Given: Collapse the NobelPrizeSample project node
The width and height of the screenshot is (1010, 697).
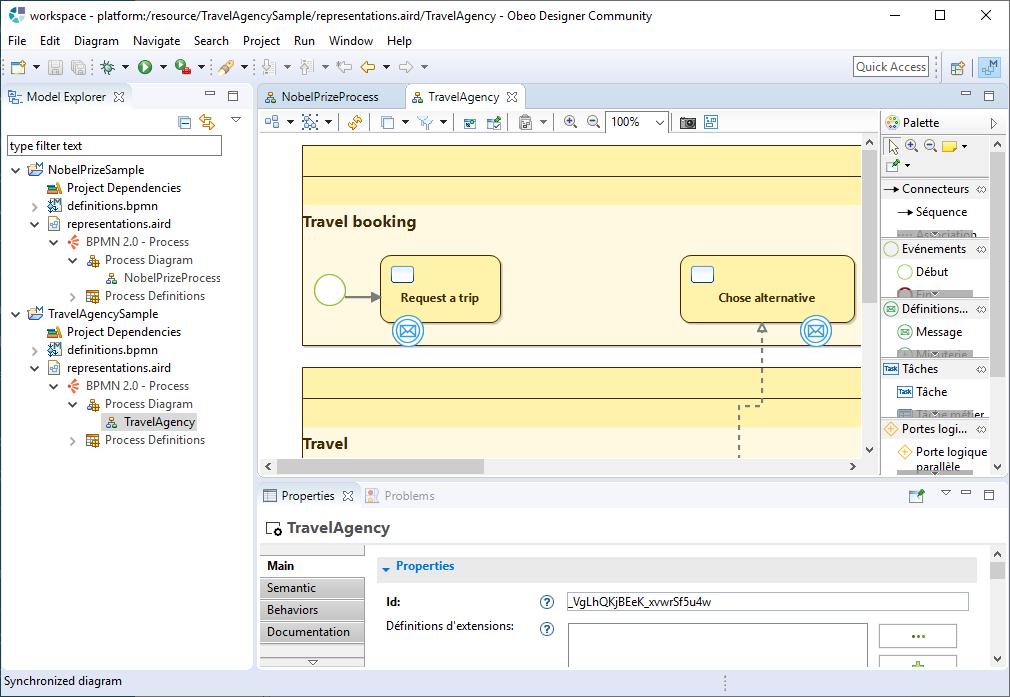Looking at the screenshot, I should tap(15, 170).
